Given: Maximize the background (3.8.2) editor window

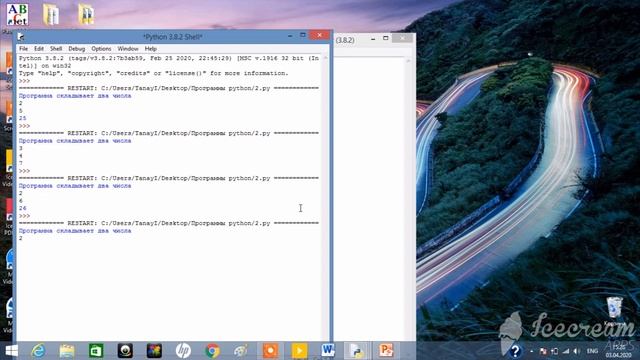Looking at the screenshot, I should click(x=386, y=38).
